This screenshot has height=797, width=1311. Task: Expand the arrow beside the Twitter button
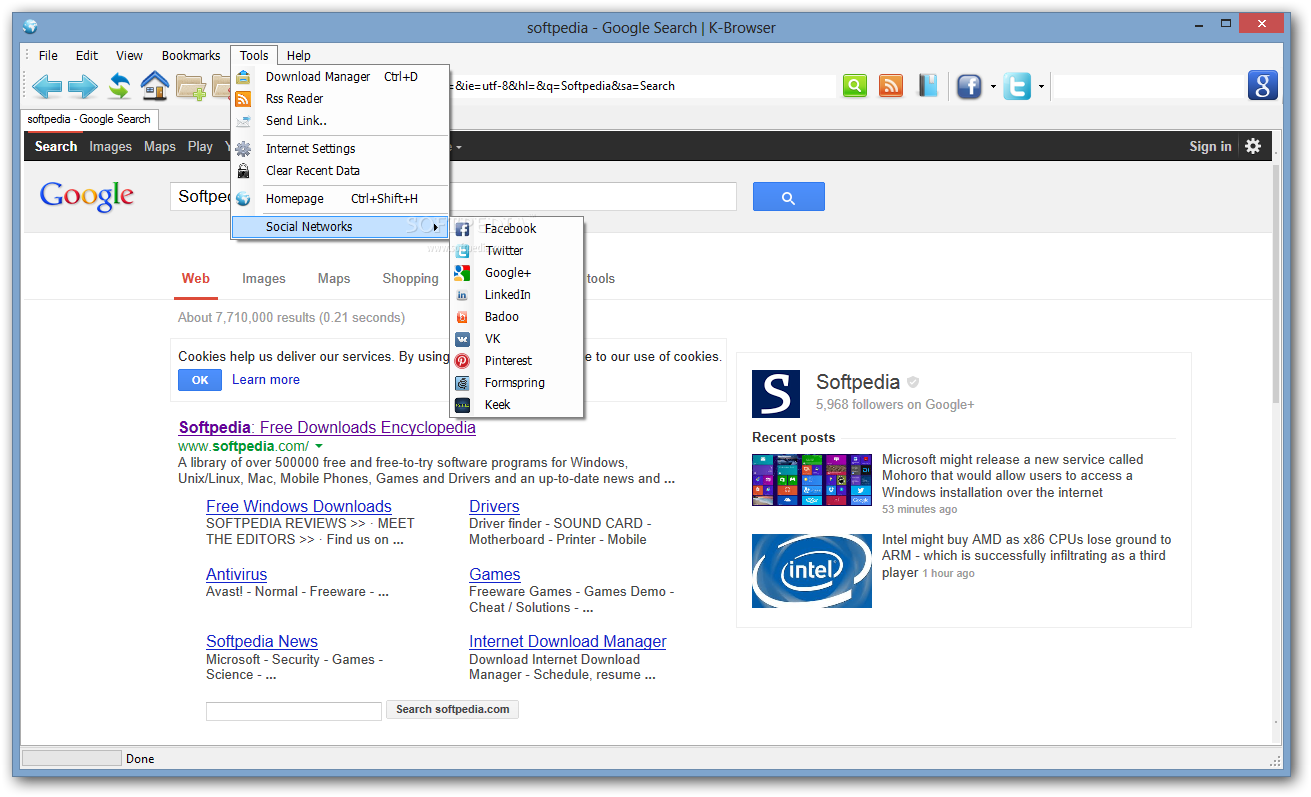point(1041,87)
